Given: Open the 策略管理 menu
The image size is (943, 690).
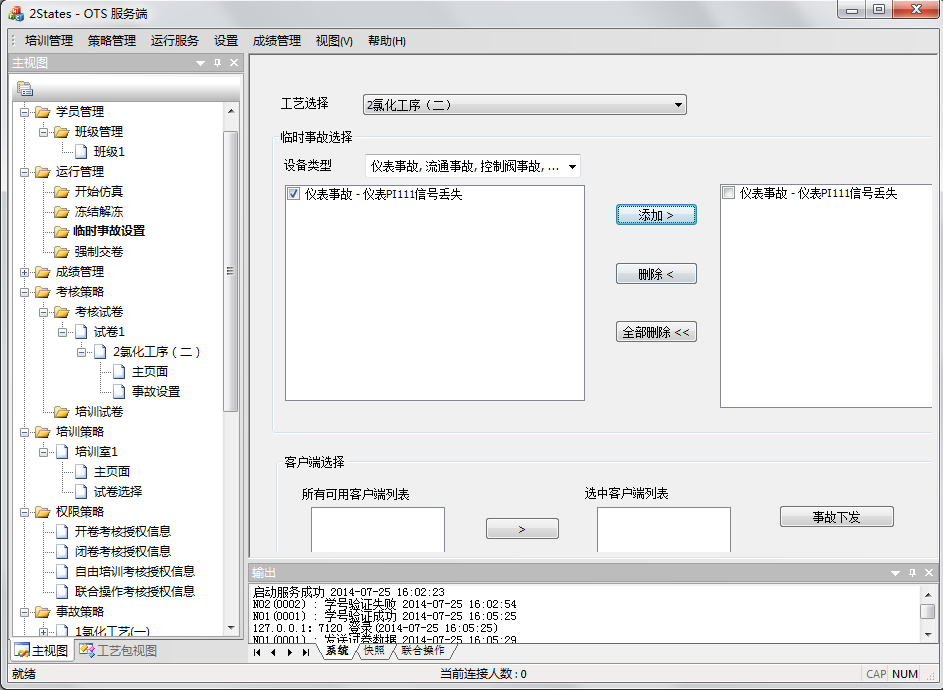Looking at the screenshot, I should (x=112, y=41).
